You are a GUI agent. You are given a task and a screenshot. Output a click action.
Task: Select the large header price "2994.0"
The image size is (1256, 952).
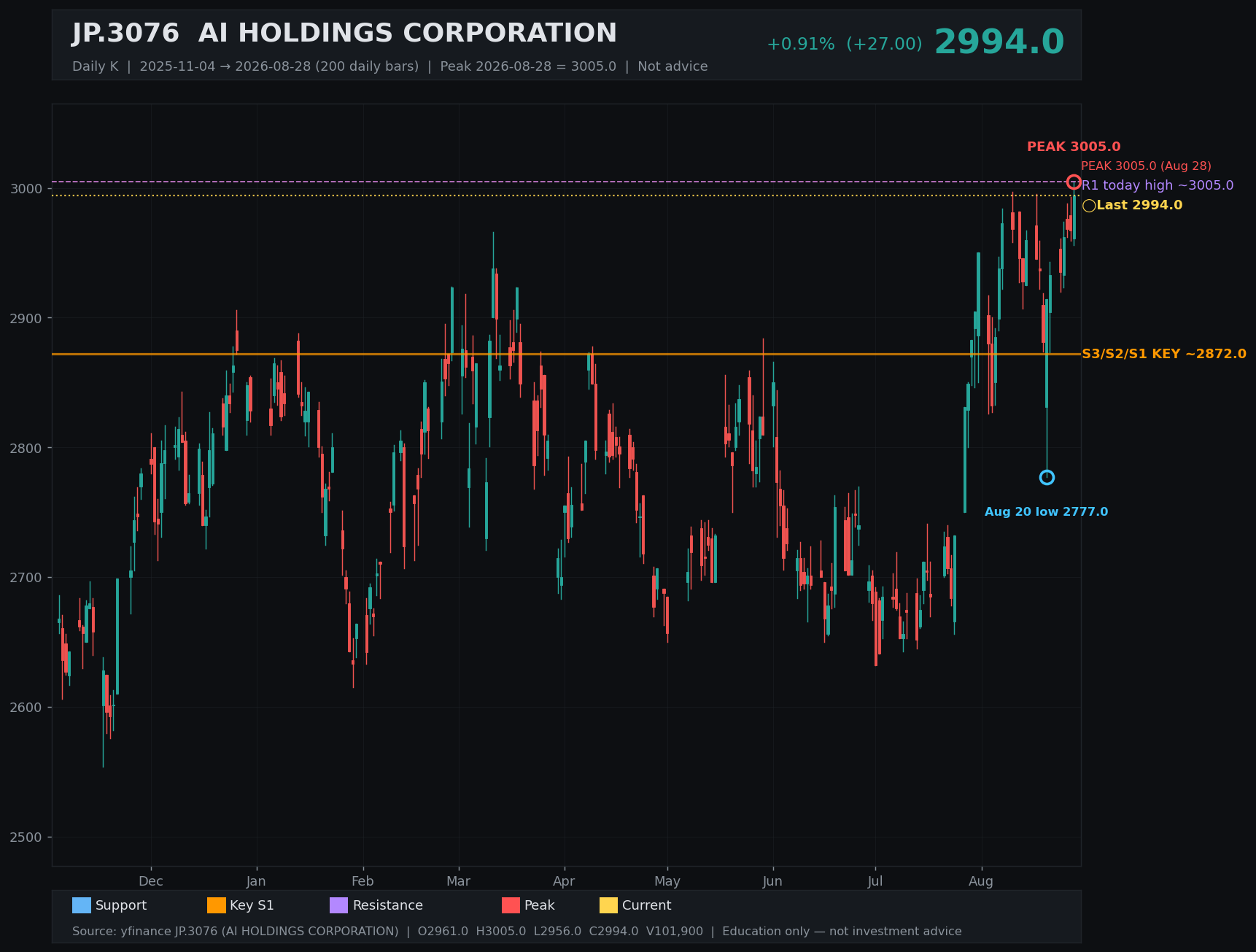[999, 42]
